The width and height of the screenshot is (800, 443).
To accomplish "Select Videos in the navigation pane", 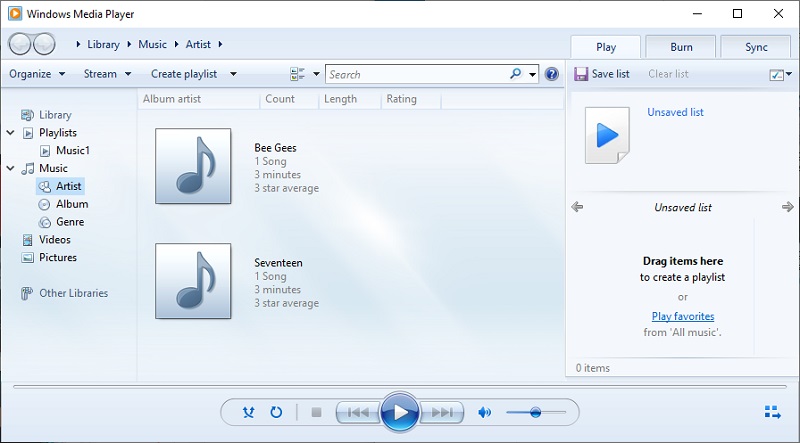I will point(55,240).
